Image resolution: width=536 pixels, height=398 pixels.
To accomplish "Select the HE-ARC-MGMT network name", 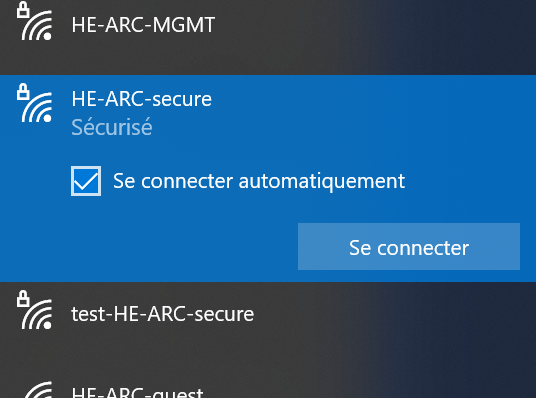I will click(x=143, y=25).
